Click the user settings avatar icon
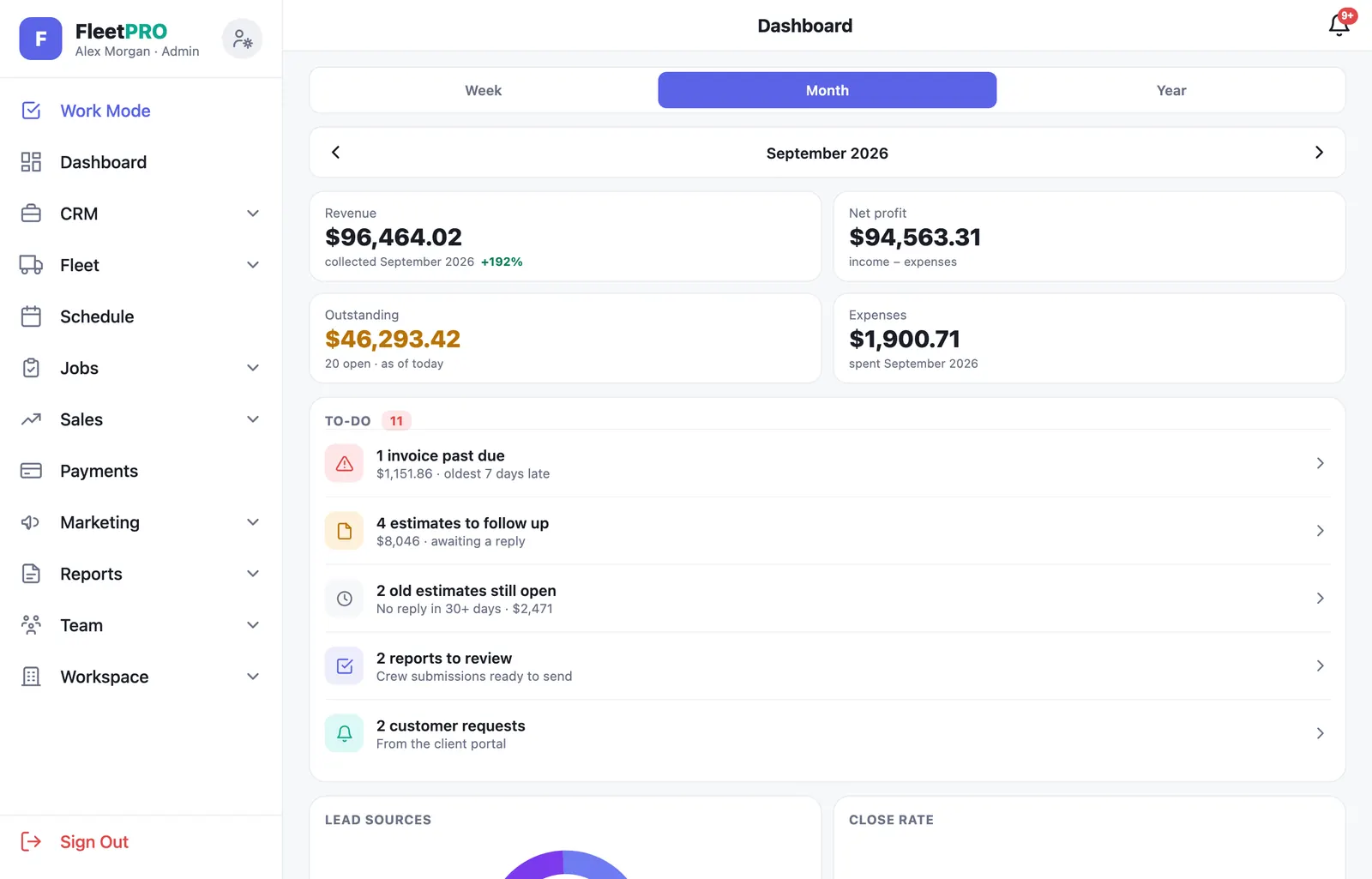This screenshot has height=879, width=1372. (242, 39)
